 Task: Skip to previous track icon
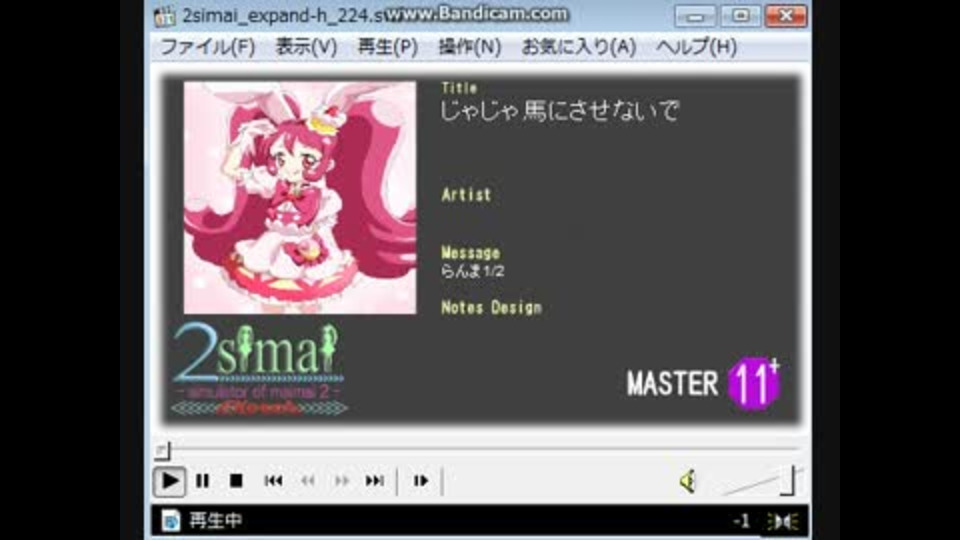[273, 481]
